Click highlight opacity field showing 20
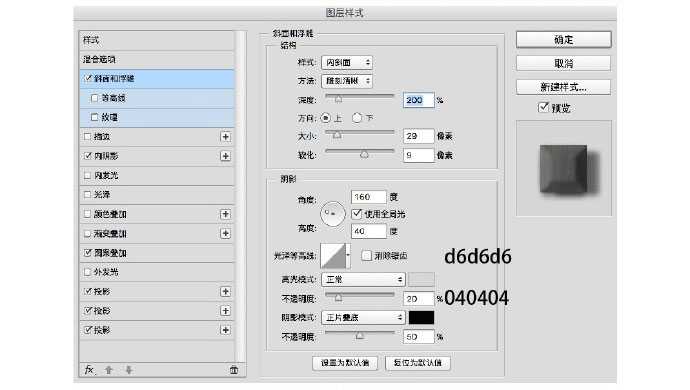The image size is (690, 390). pyautogui.click(x=418, y=299)
